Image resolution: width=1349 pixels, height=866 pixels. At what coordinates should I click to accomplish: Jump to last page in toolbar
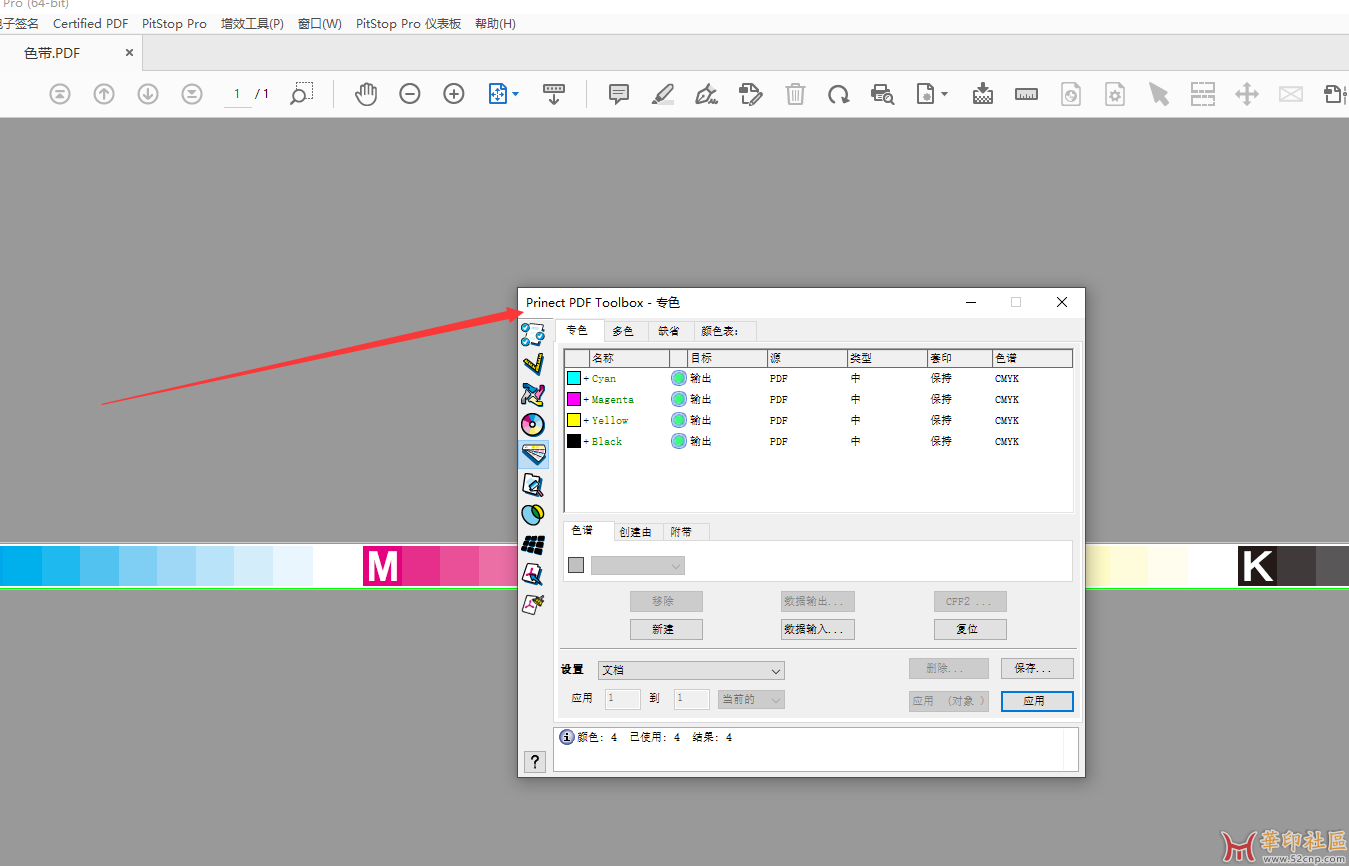192,94
